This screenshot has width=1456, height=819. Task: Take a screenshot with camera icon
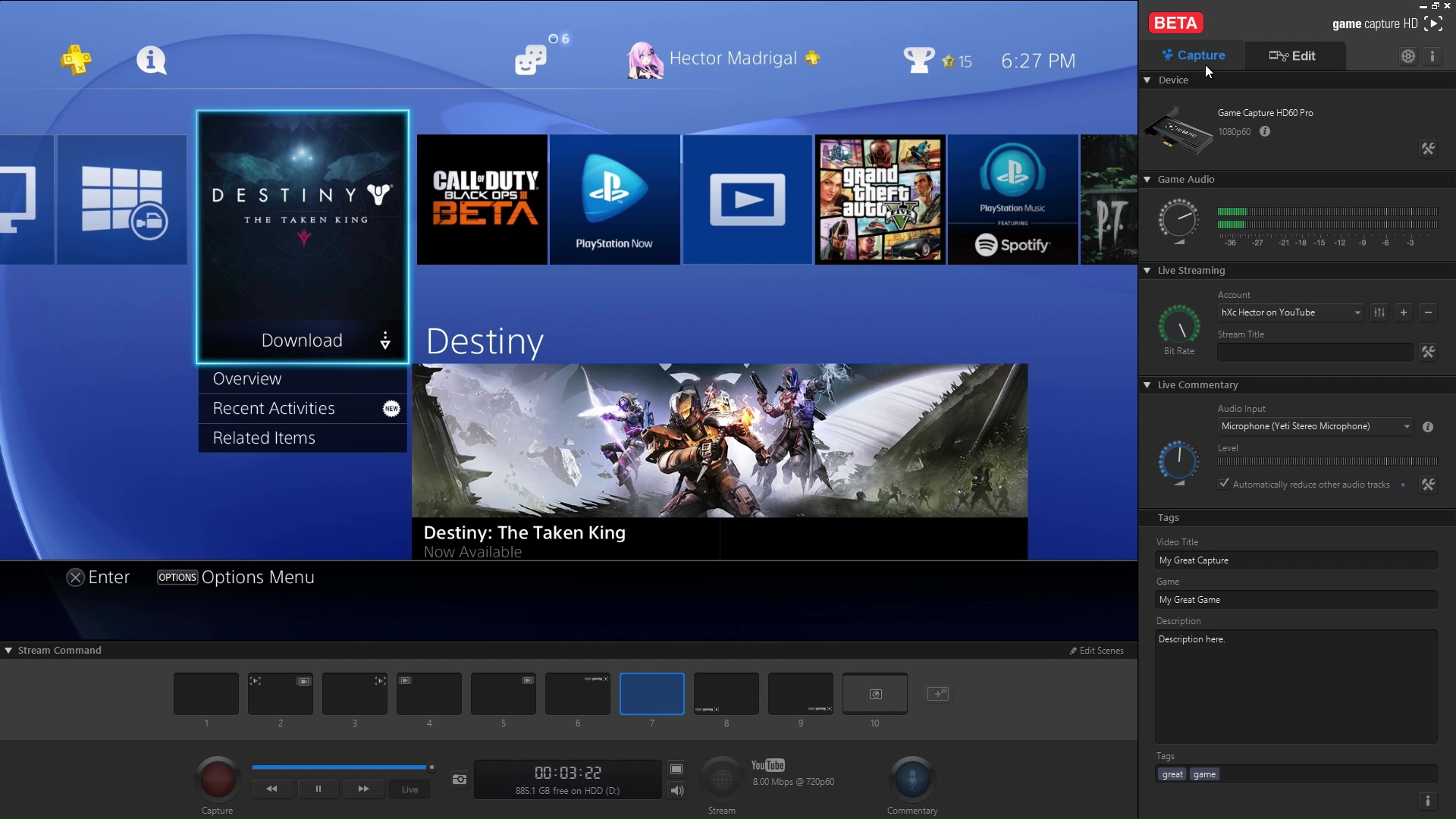pyautogui.click(x=460, y=780)
